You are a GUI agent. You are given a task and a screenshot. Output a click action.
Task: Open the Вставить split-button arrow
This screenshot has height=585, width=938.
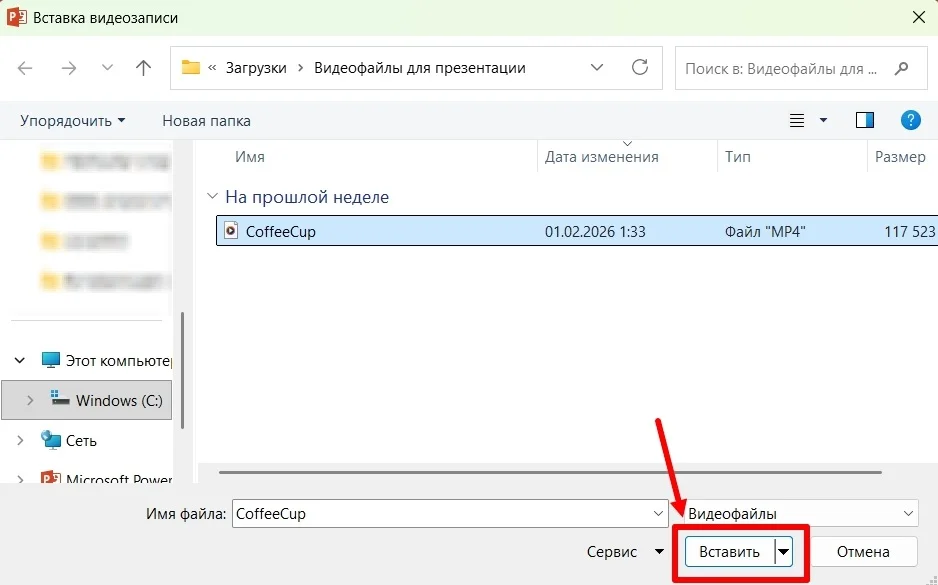coord(783,552)
